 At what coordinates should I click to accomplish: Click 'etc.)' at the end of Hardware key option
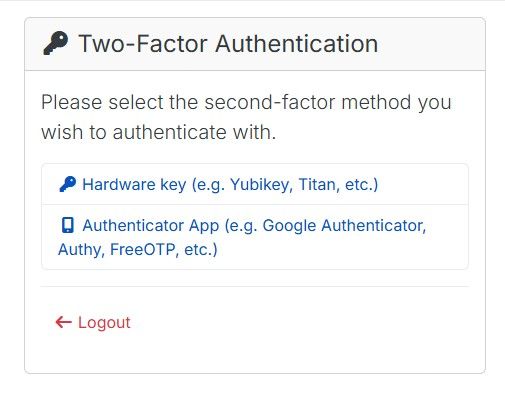[x=362, y=185]
